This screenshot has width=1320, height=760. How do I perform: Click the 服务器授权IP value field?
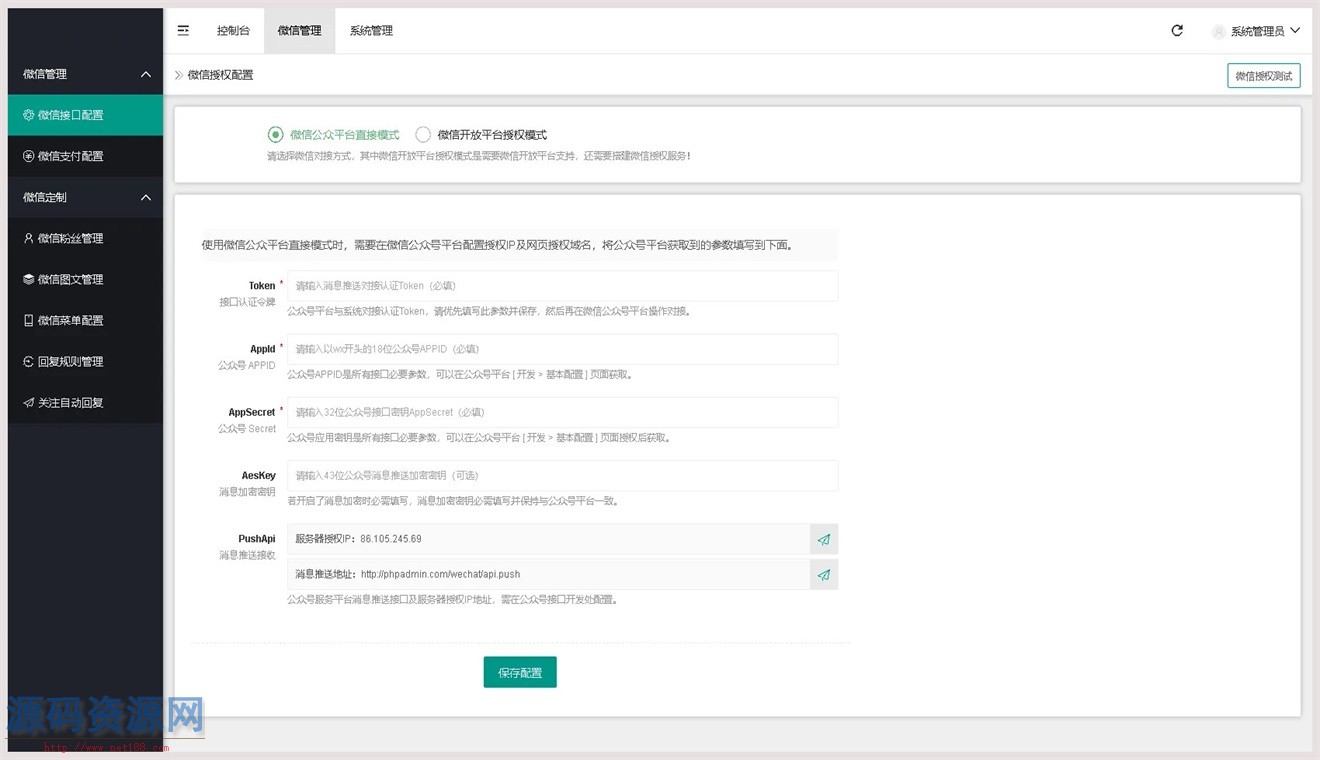548,539
